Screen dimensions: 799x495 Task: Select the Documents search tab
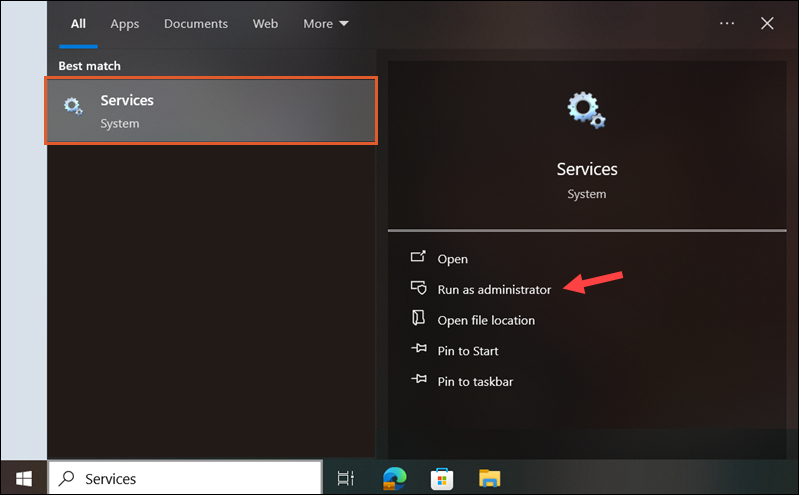coord(196,23)
